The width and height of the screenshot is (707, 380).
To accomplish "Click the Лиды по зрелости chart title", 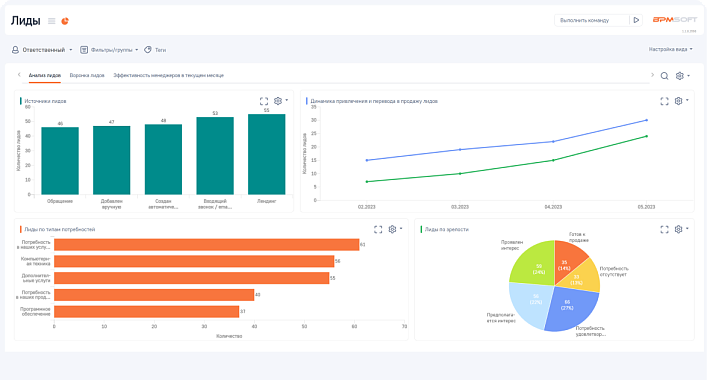I will [446, 229].
